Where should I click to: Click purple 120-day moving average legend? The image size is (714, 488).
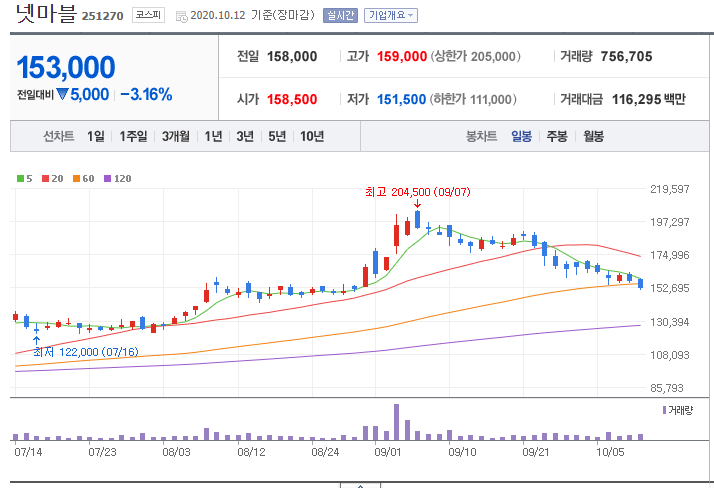click(117, 179)
